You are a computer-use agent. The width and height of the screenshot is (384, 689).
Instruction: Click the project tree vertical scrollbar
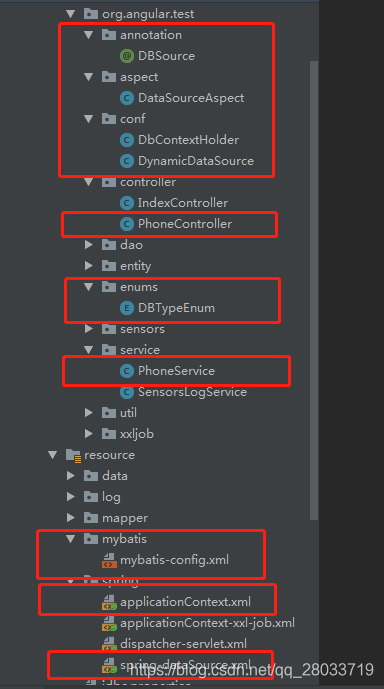pyautogui.click(x=314, y=290)
